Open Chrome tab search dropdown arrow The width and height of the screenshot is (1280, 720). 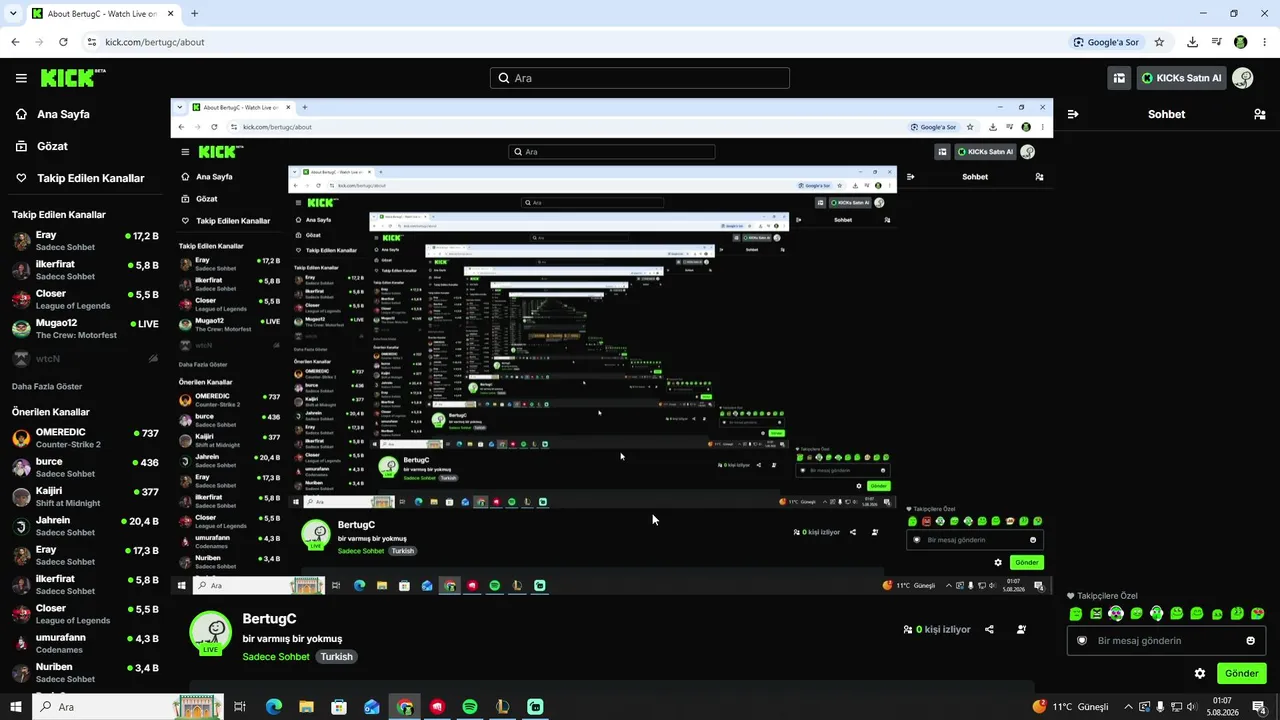(x=13, y=14)
